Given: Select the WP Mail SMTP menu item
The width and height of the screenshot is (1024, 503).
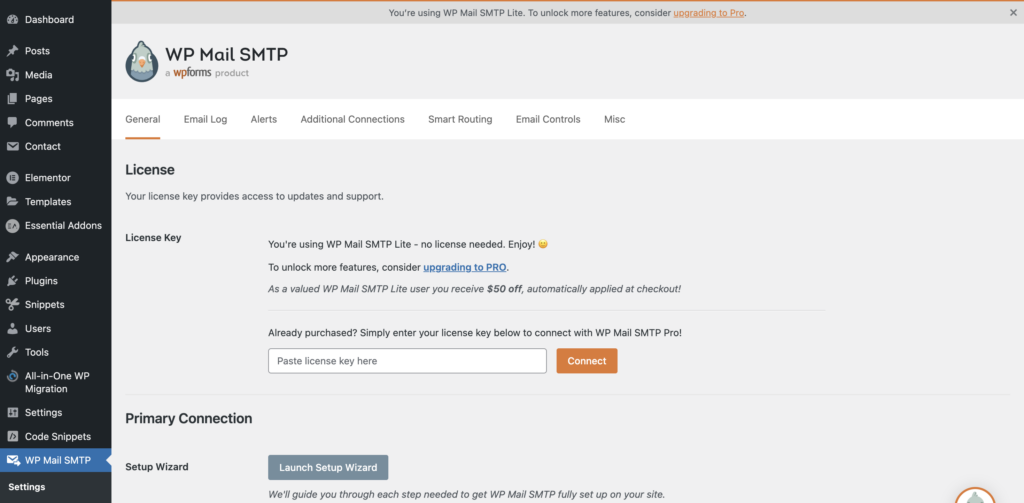Looking at the screenshot, I should point(56,461).
